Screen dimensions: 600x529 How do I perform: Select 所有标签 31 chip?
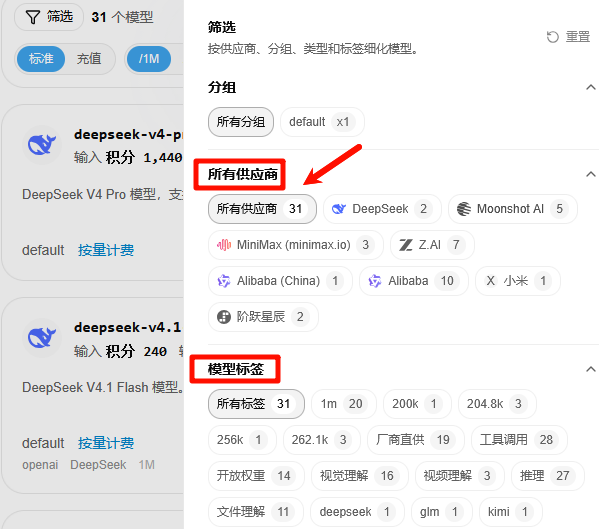click(256, 404)
